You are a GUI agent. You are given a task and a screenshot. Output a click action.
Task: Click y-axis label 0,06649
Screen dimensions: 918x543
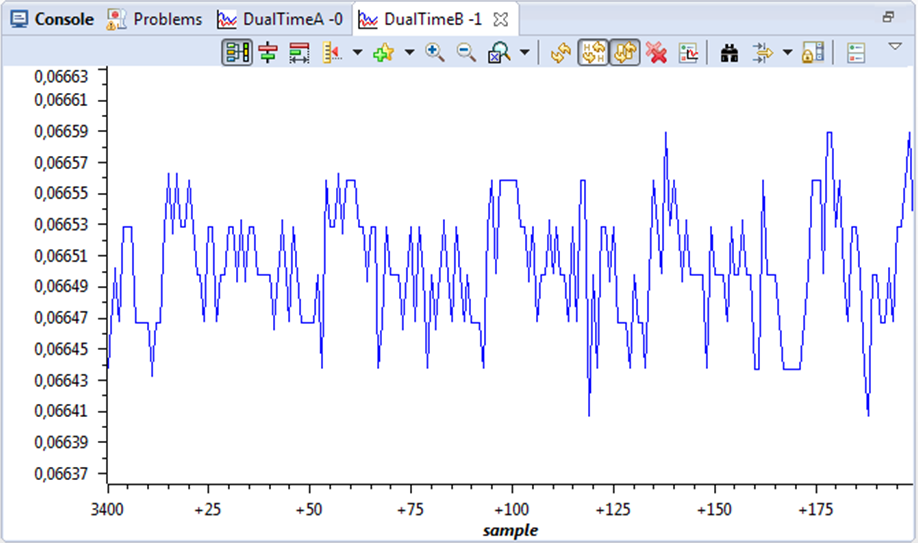pyautogui.click(x=61, y=286)
